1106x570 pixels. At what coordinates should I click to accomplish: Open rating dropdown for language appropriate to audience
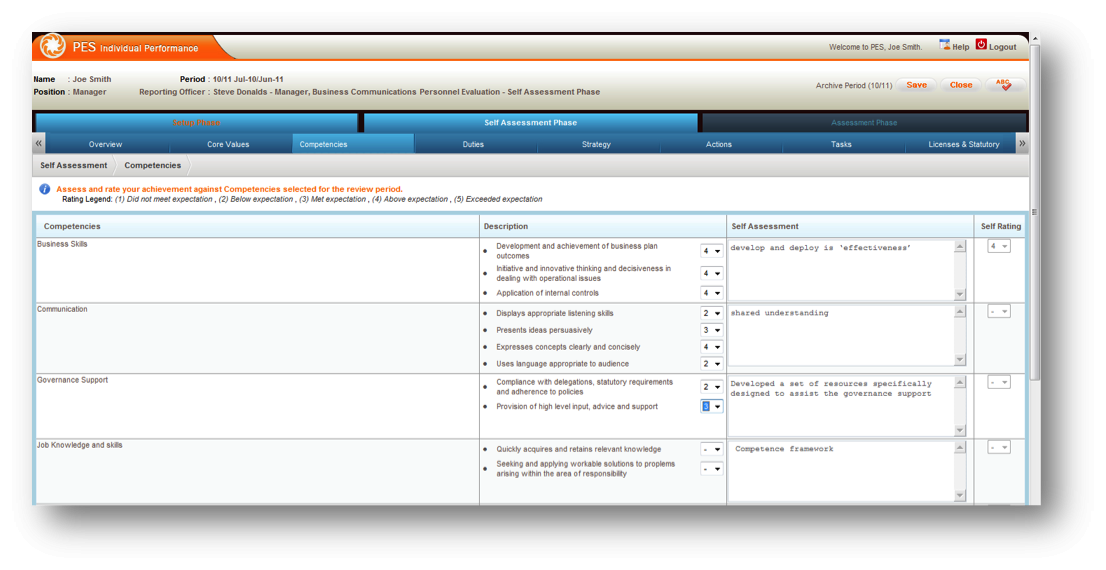click(711, 364)
